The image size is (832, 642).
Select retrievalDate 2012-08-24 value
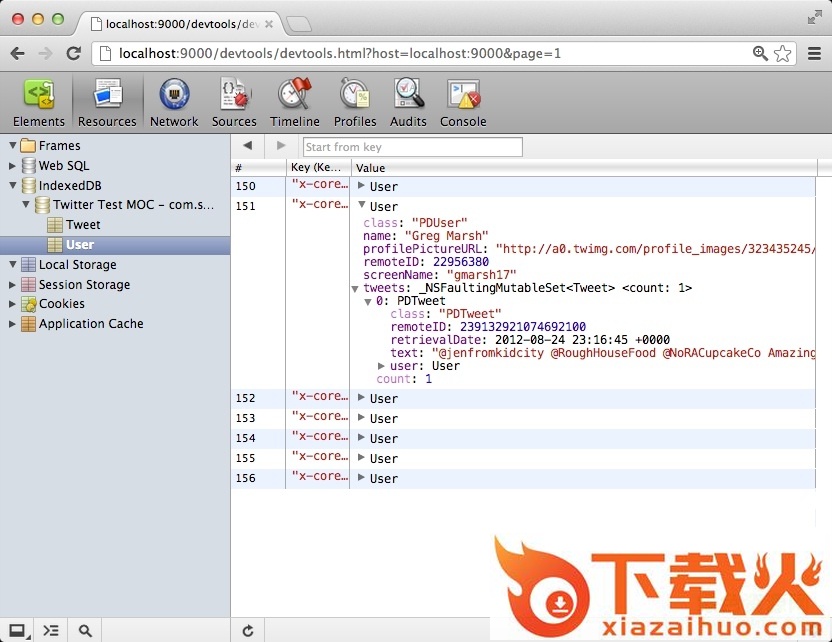582,340
